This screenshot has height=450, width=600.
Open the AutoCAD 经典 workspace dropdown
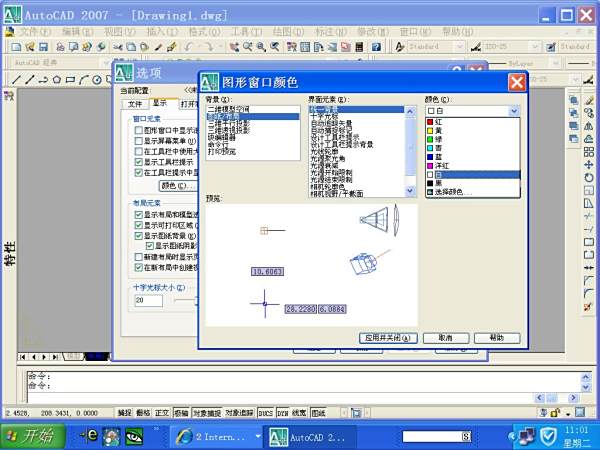click(x=106, y=62)
